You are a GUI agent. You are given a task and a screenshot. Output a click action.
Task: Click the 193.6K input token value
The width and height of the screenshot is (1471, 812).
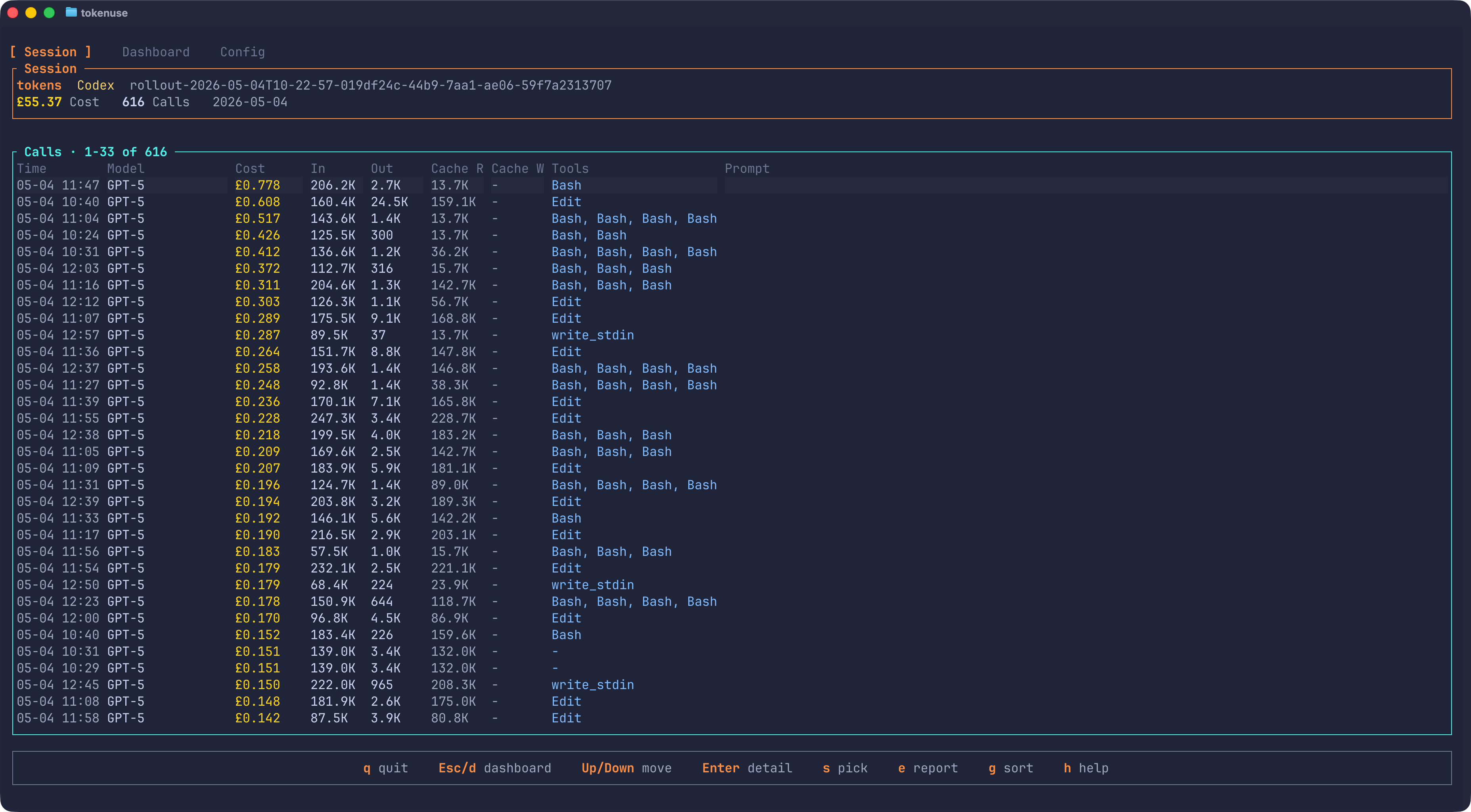pyautogui.click(x=333, y=368)
